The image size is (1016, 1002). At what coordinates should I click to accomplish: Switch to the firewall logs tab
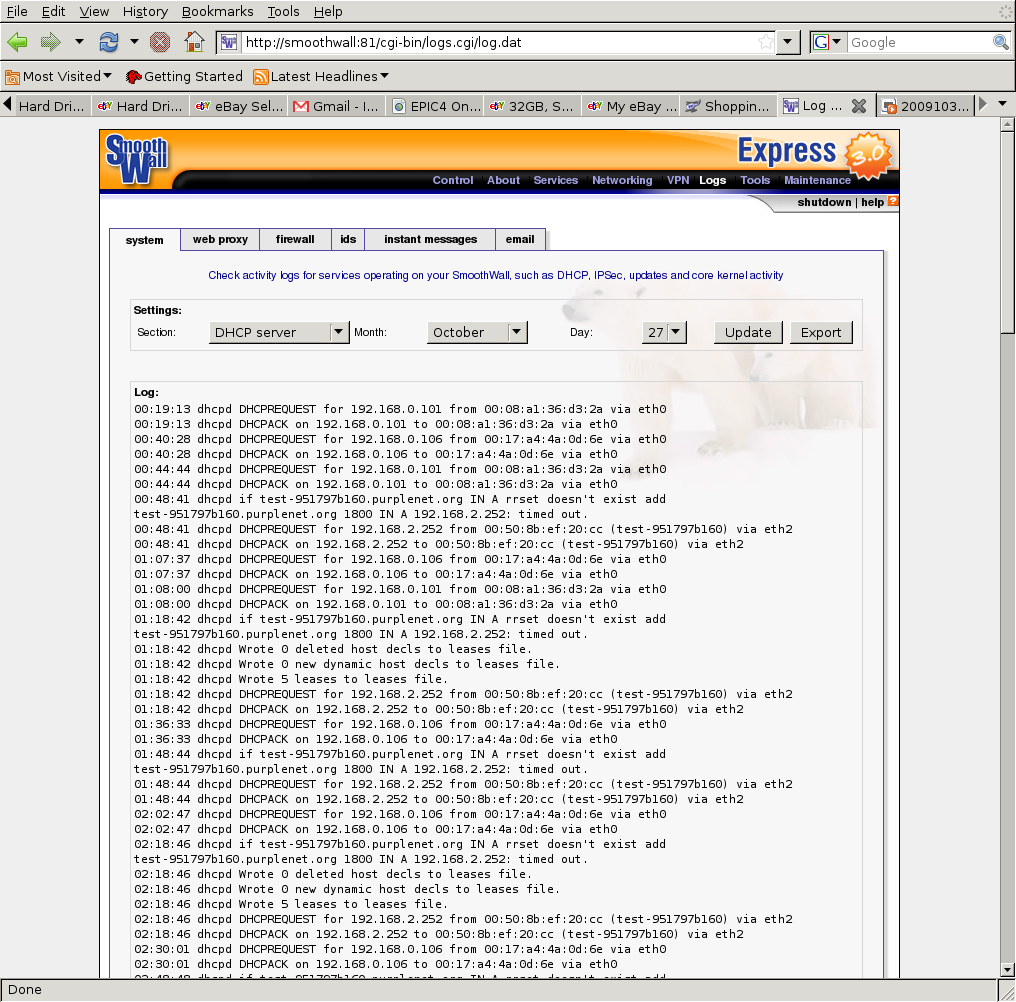tap(295, 239)
